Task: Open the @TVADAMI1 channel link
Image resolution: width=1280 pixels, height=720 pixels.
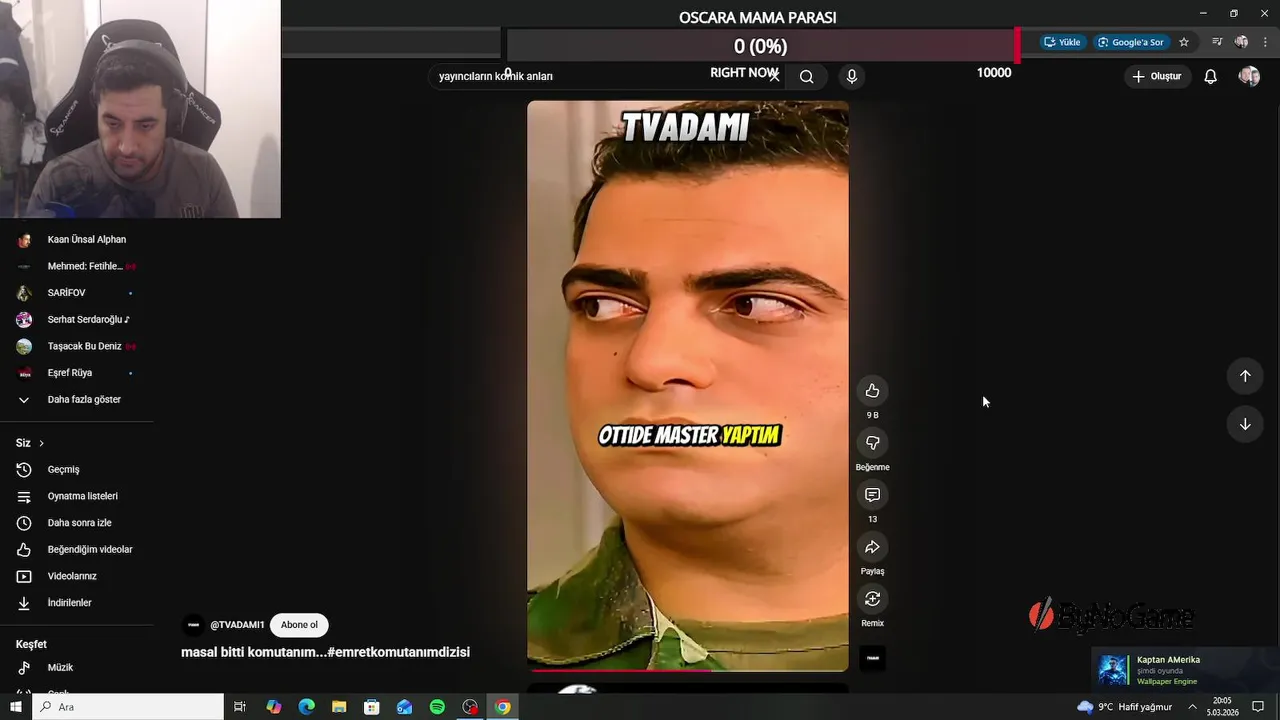Action: coord(237,625)
